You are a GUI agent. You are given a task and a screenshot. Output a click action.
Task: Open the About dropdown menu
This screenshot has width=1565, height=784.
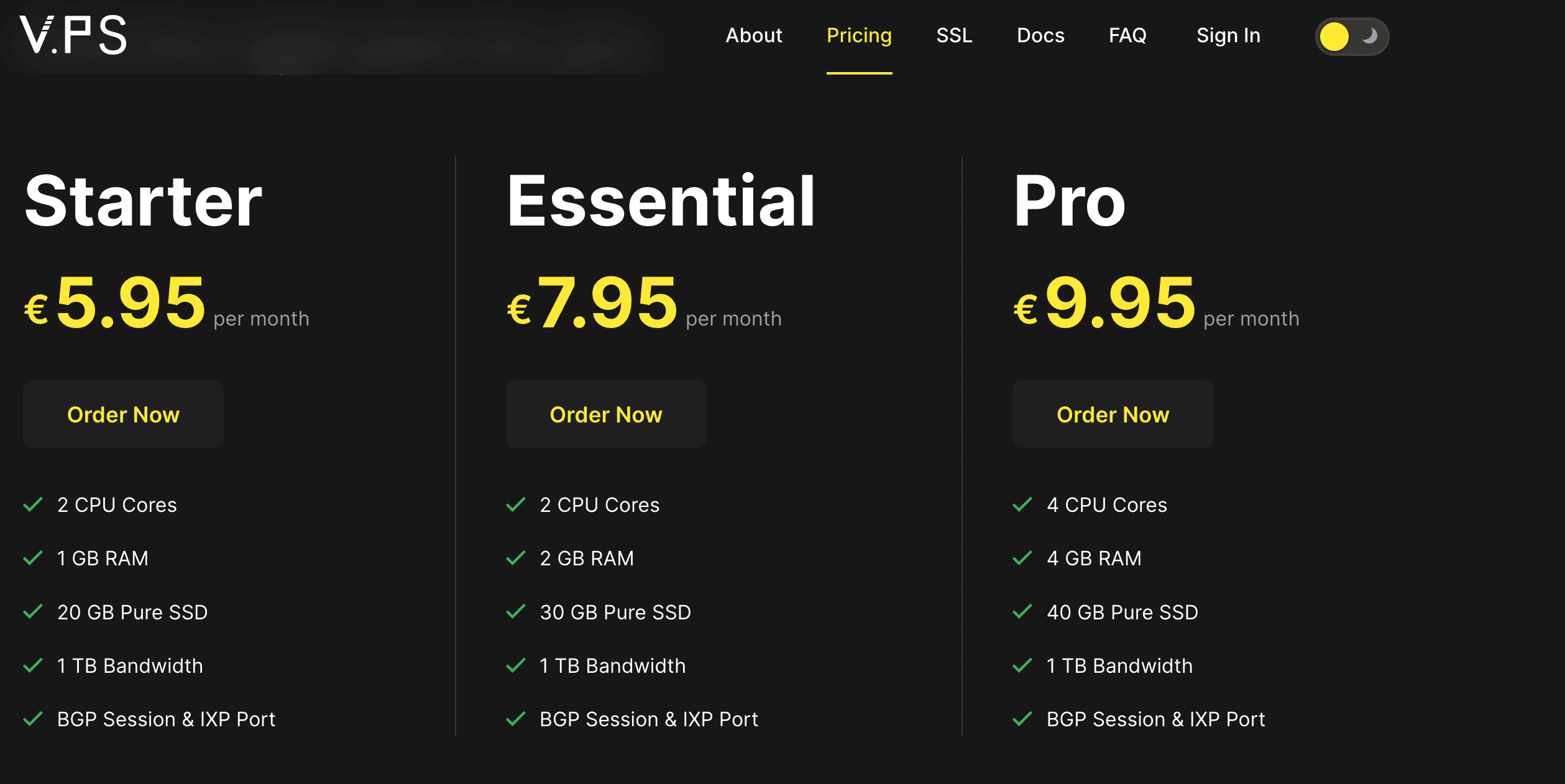click(754, 36)
